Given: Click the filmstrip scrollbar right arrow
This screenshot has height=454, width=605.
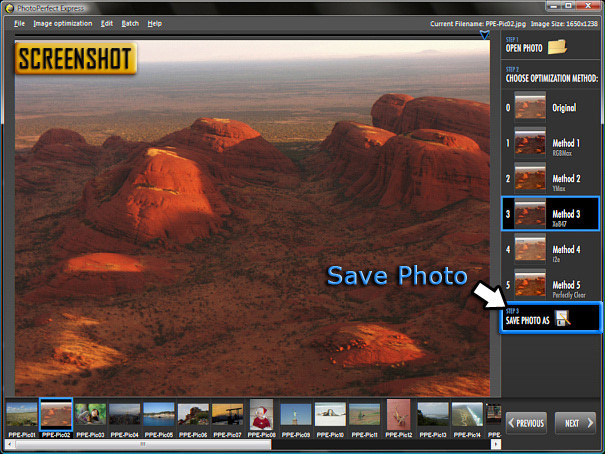Looking at the screenshot, I should click(496, 445).
